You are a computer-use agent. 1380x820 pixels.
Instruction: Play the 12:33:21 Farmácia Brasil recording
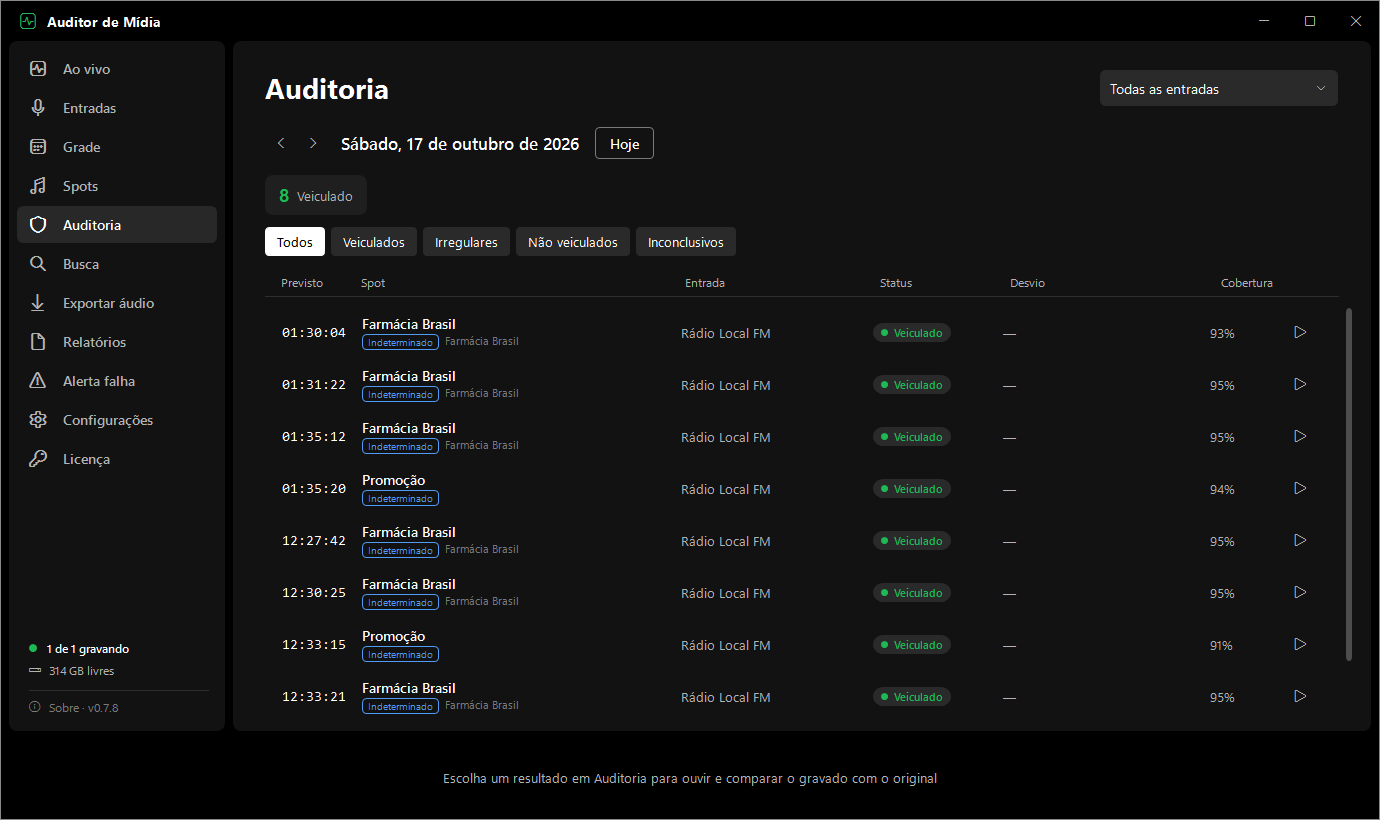click(1300, 696)
